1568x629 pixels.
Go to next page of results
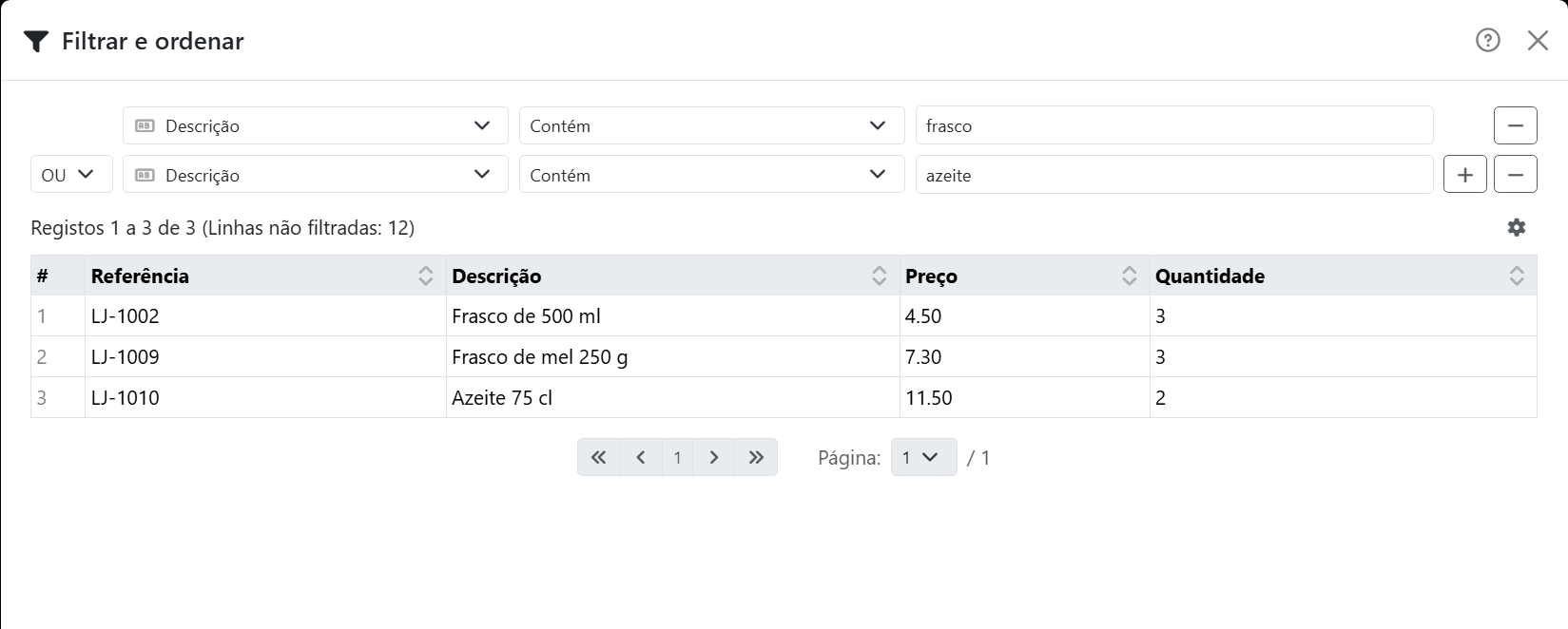pyautogui.click(x=714, y=457)
